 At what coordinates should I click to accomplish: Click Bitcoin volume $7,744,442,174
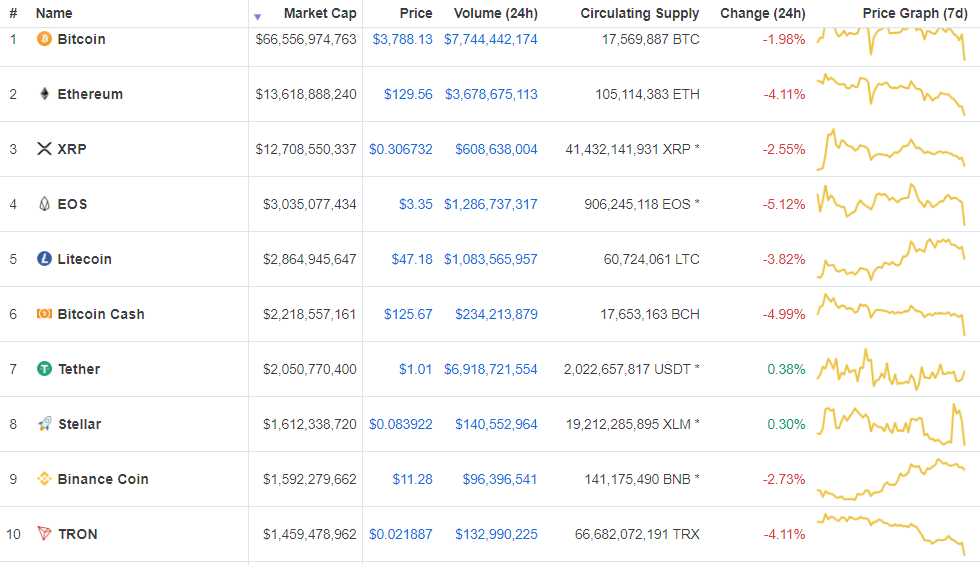click(x=491, y=39)
